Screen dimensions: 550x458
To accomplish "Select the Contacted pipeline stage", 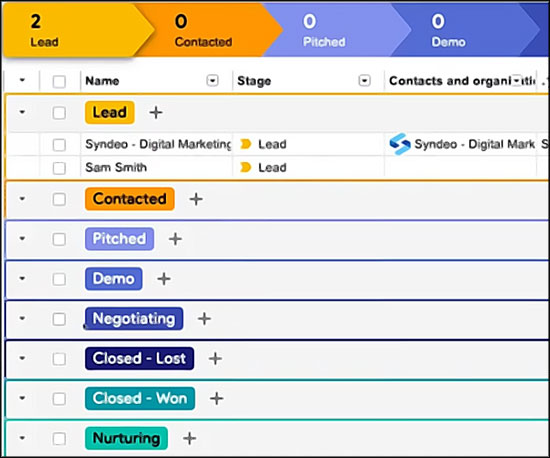I will [x=210, y=30].
